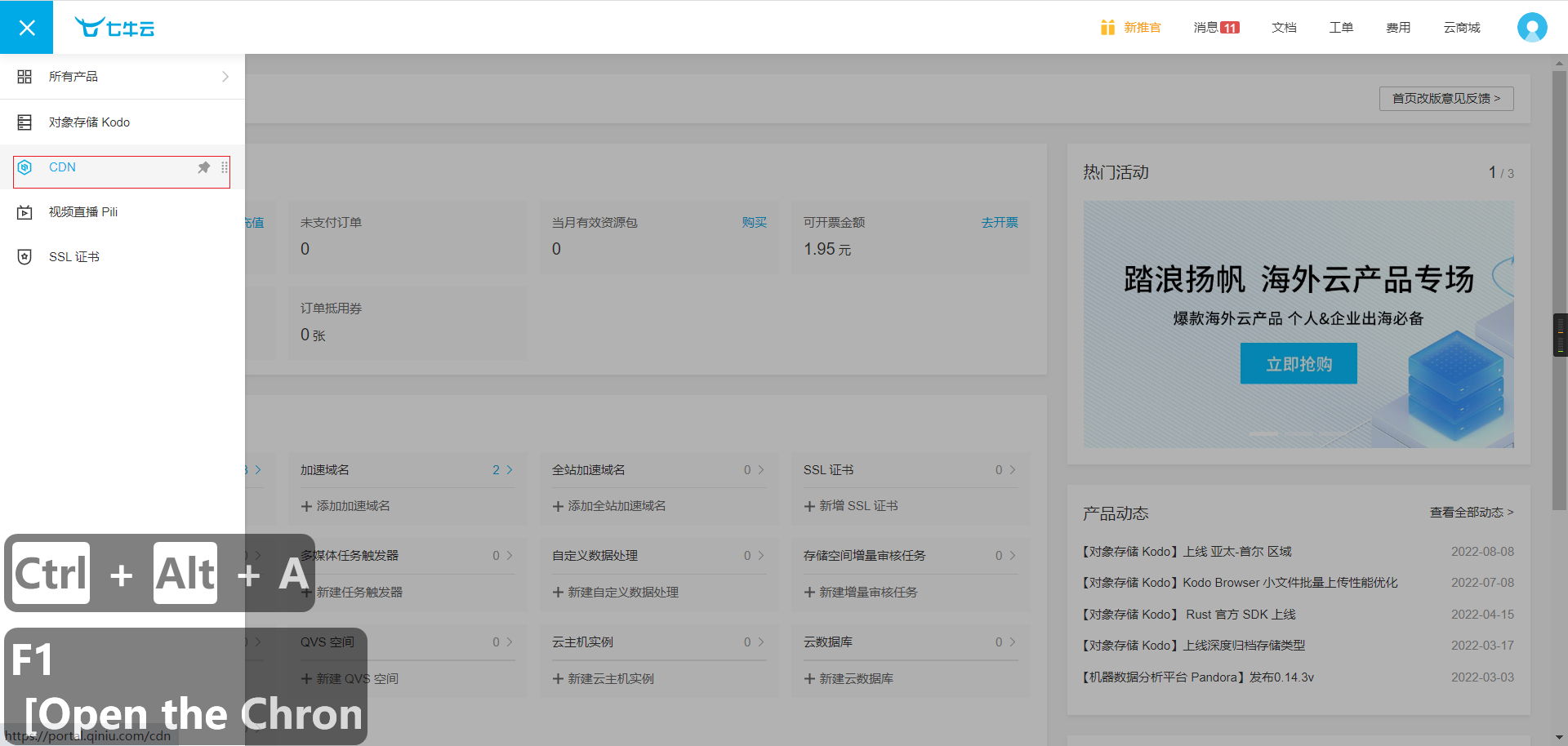This screenshot has height=746, width=1568.
Task: Click 新建任务触发器 link
Action: [359, 593]
